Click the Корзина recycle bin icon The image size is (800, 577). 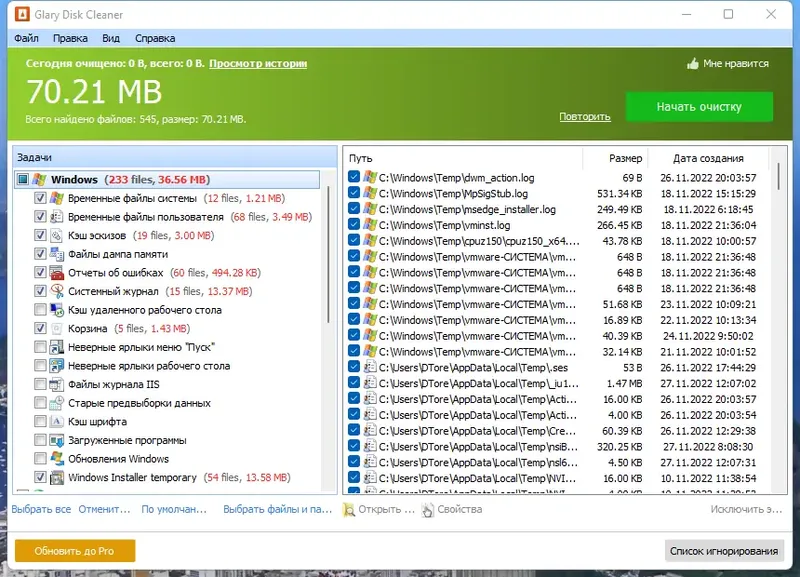[x=57, y=329]
